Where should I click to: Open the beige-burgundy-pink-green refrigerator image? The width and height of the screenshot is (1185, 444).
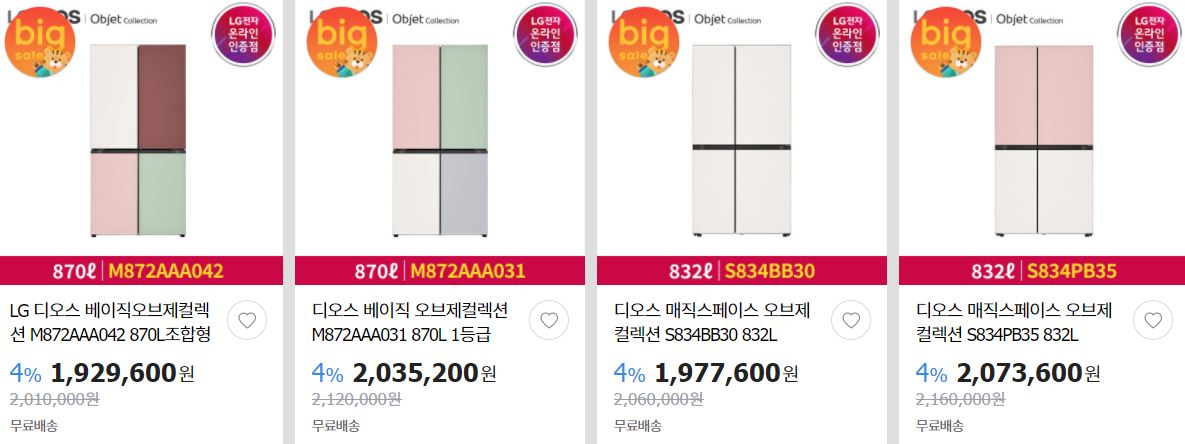[x=138, y=140]
